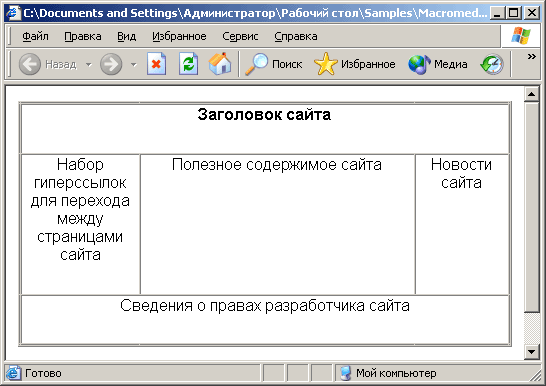Go to Home page house icon

pos(220,64)
